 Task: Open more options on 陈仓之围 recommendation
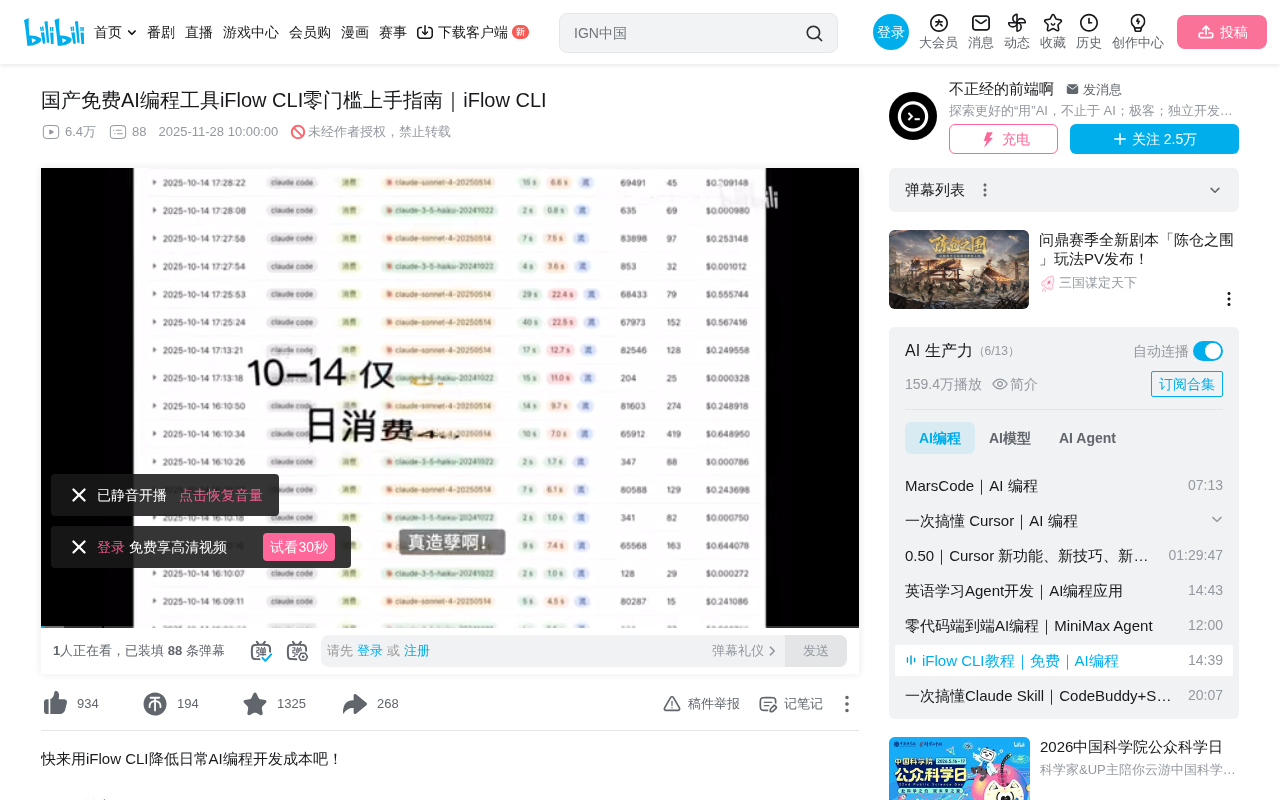pos(1229,299)
